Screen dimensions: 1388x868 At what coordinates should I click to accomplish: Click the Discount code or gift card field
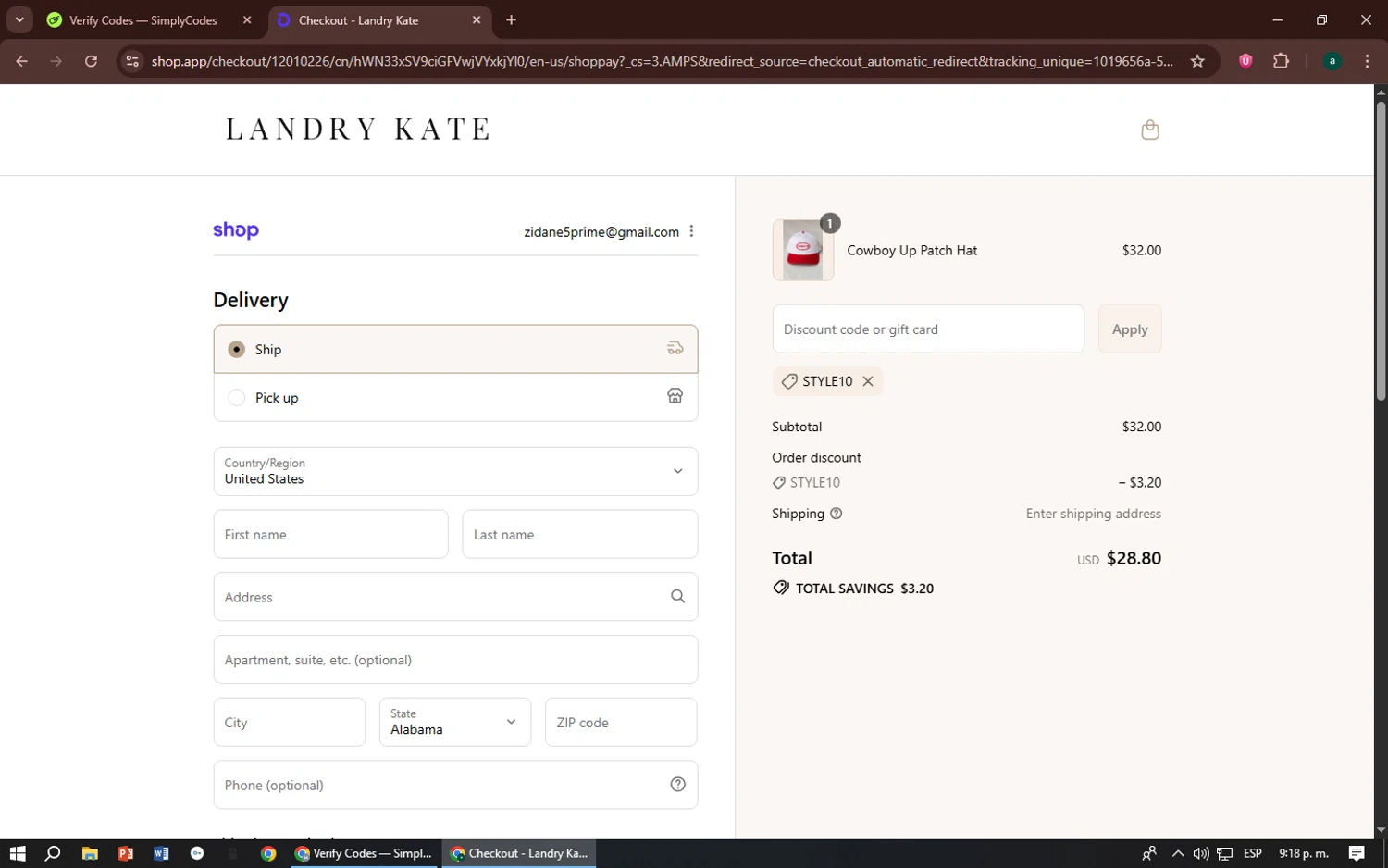point(928,329)
